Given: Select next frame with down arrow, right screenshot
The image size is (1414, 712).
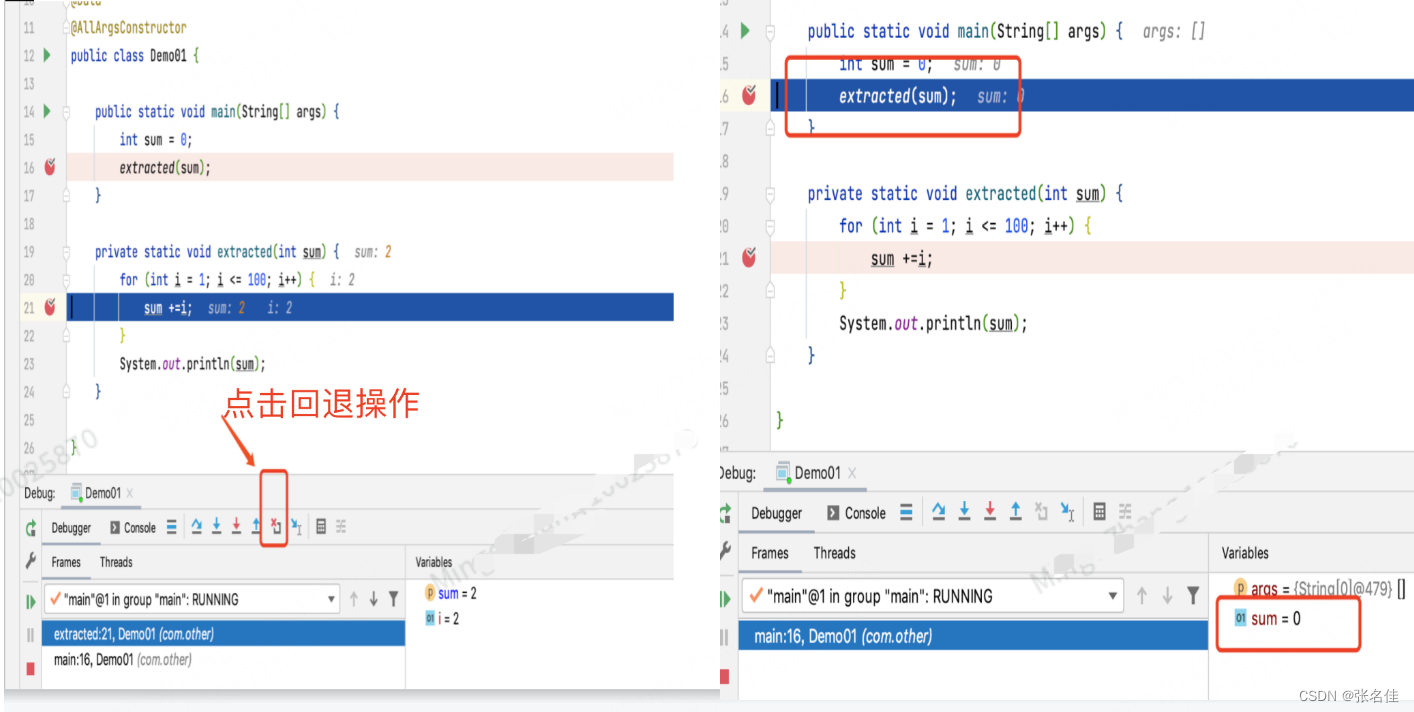Looking at the screenshot, I should [1167, 596].
